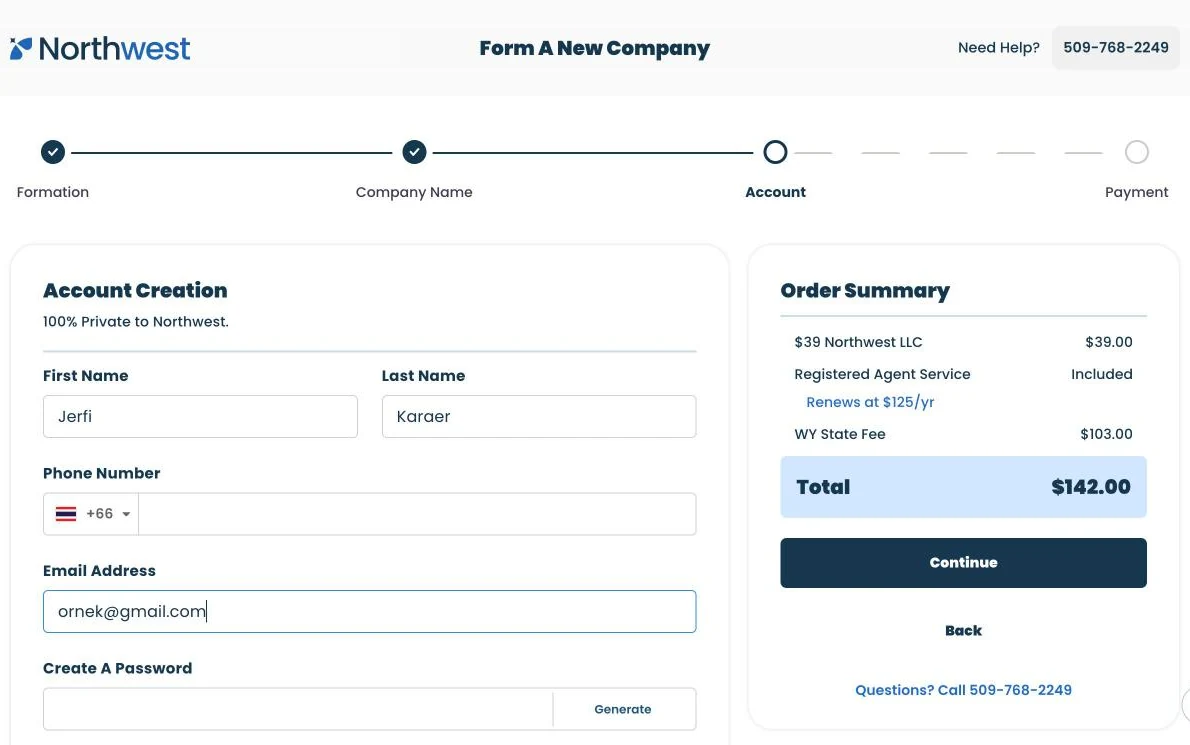
Task: Click the Need Help? text
Action: 999,48
